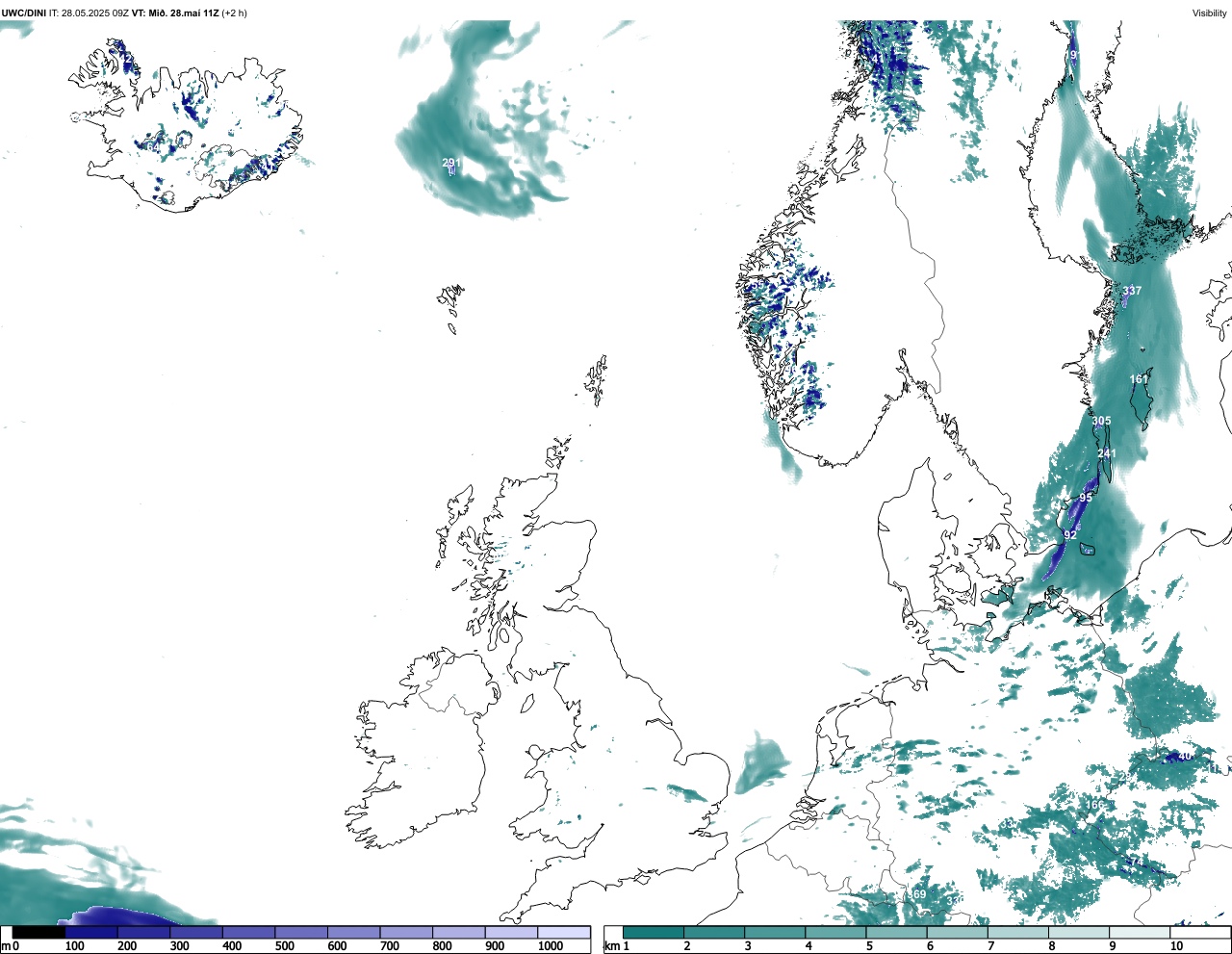This screenshot has height=954, width=1232.
Task: Pick the 600–700 m legend color segment
Action: pyautogui.click(x=353, y=932)
